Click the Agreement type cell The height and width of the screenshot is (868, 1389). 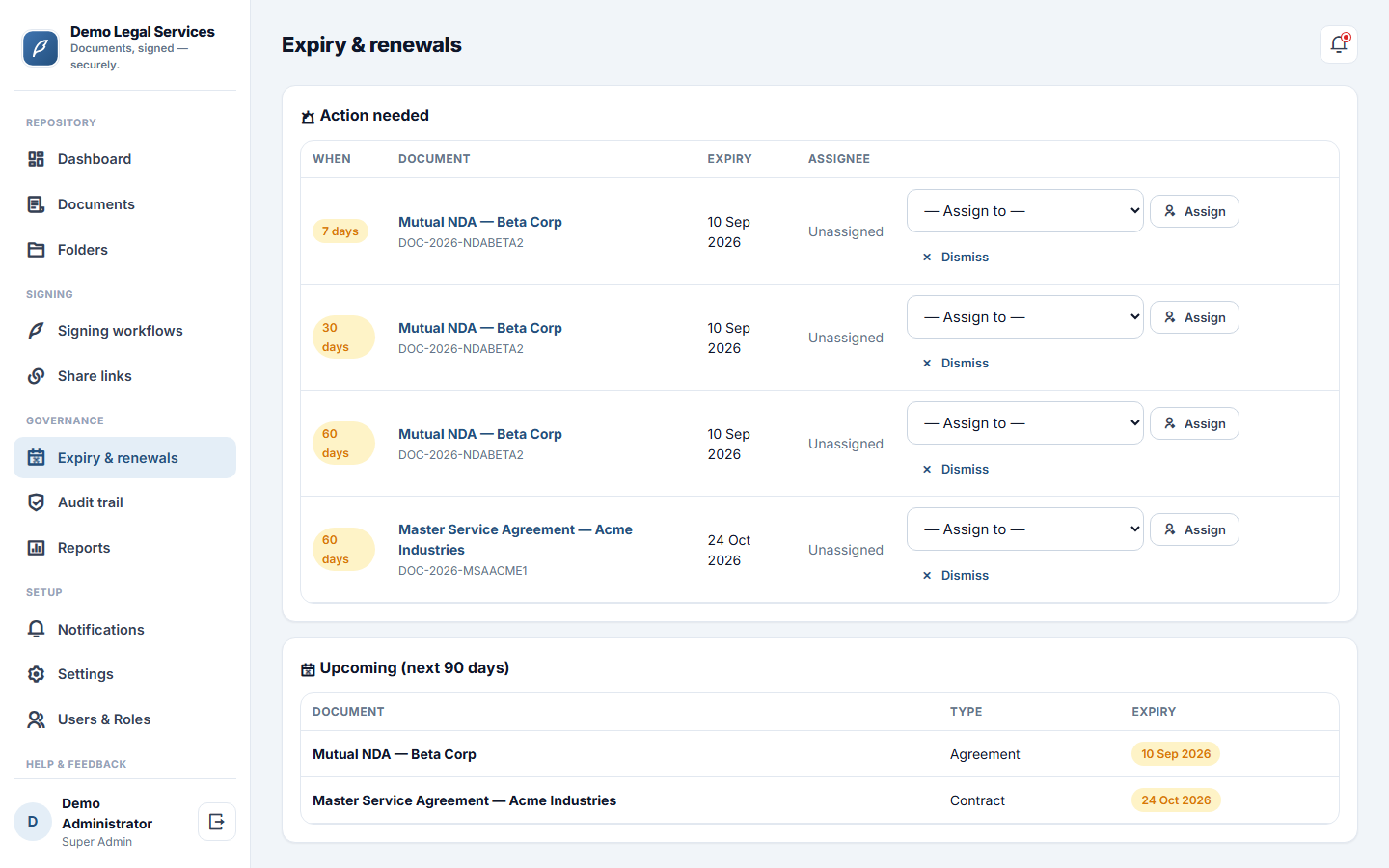(985, 754)
